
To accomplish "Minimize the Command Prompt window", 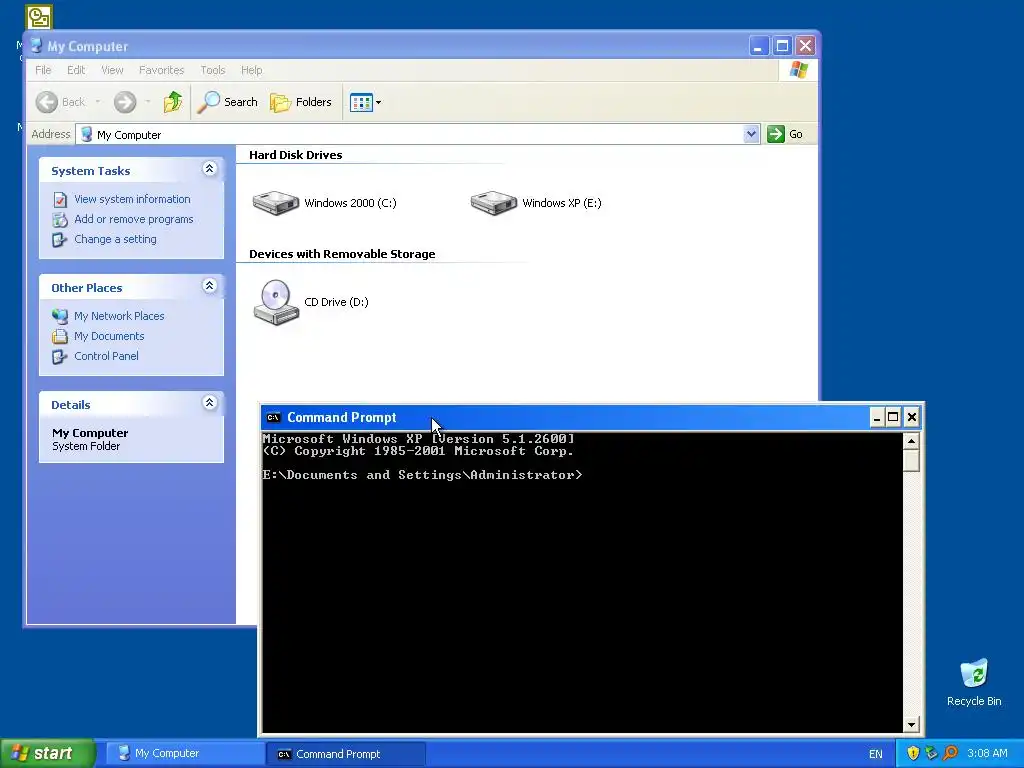I will [x=877, y=417].
